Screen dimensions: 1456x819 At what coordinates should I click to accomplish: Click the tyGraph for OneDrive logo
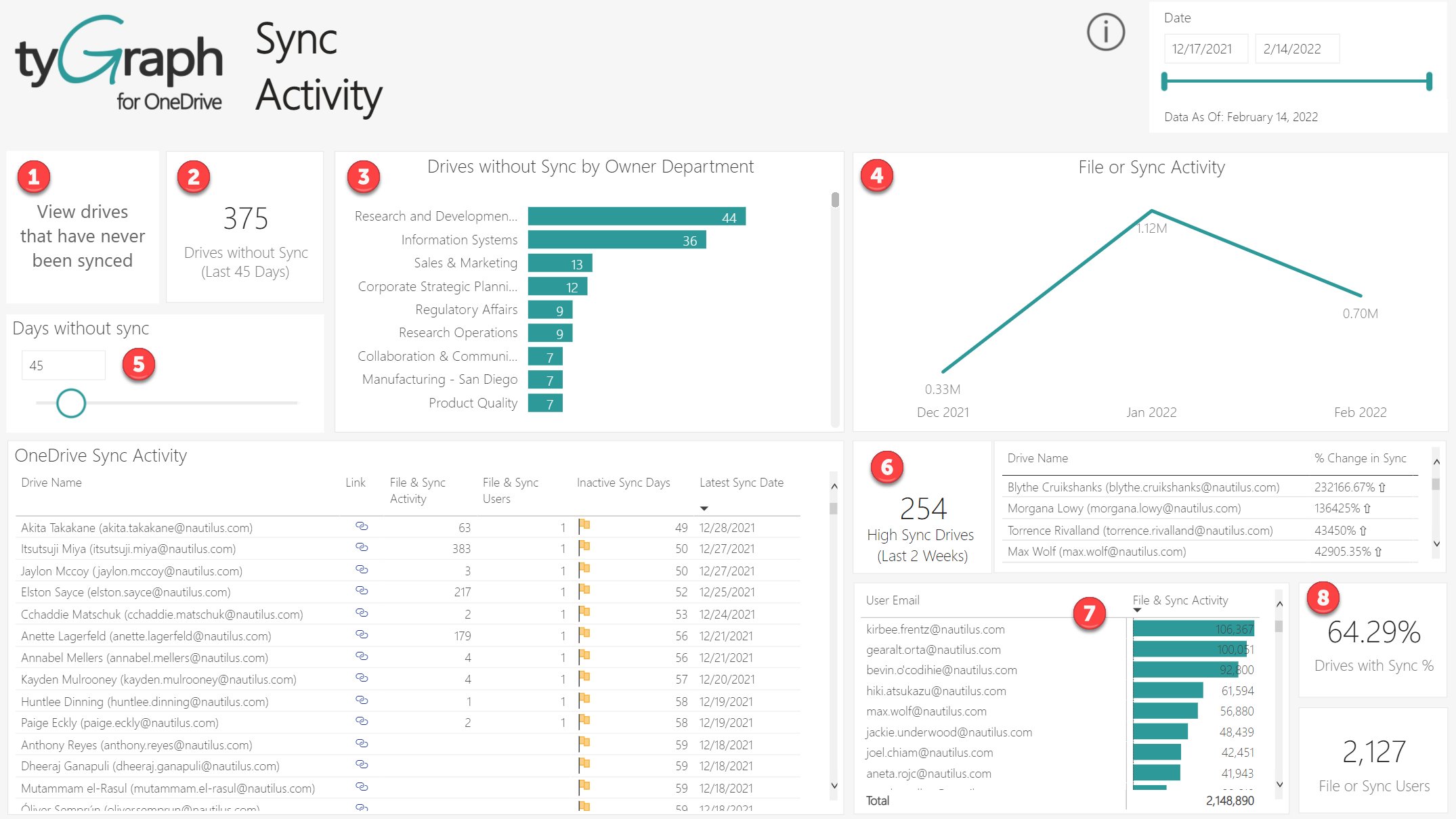[119, 62]
